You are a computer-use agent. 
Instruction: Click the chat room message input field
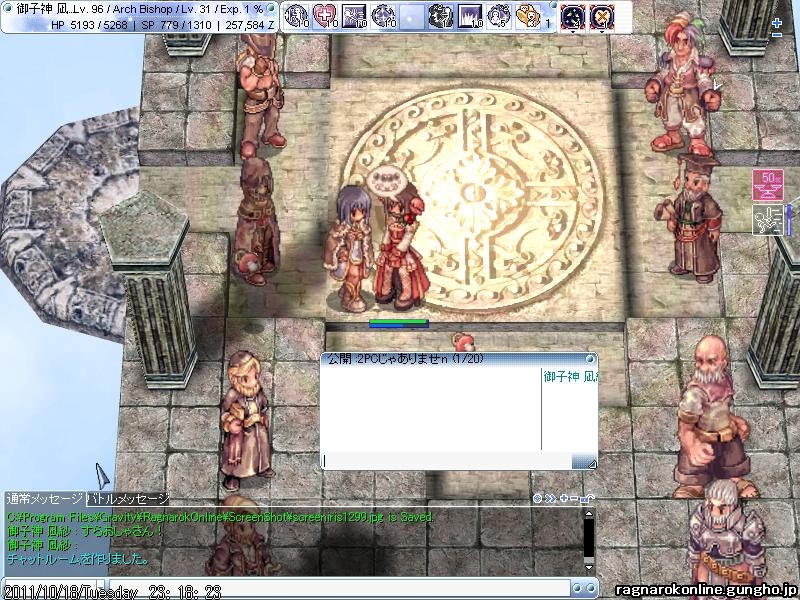pyautogui.click(x=447, y=461)
